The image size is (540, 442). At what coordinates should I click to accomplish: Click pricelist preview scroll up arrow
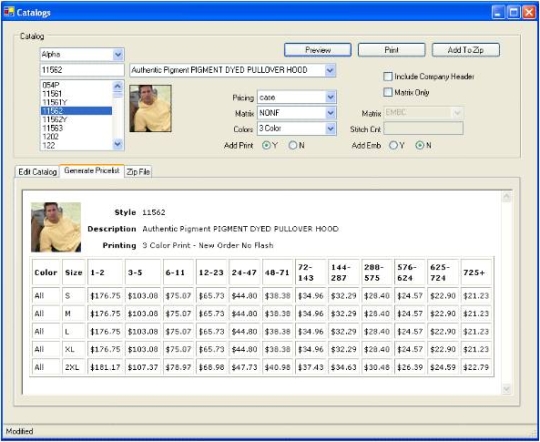click(507, 197)
